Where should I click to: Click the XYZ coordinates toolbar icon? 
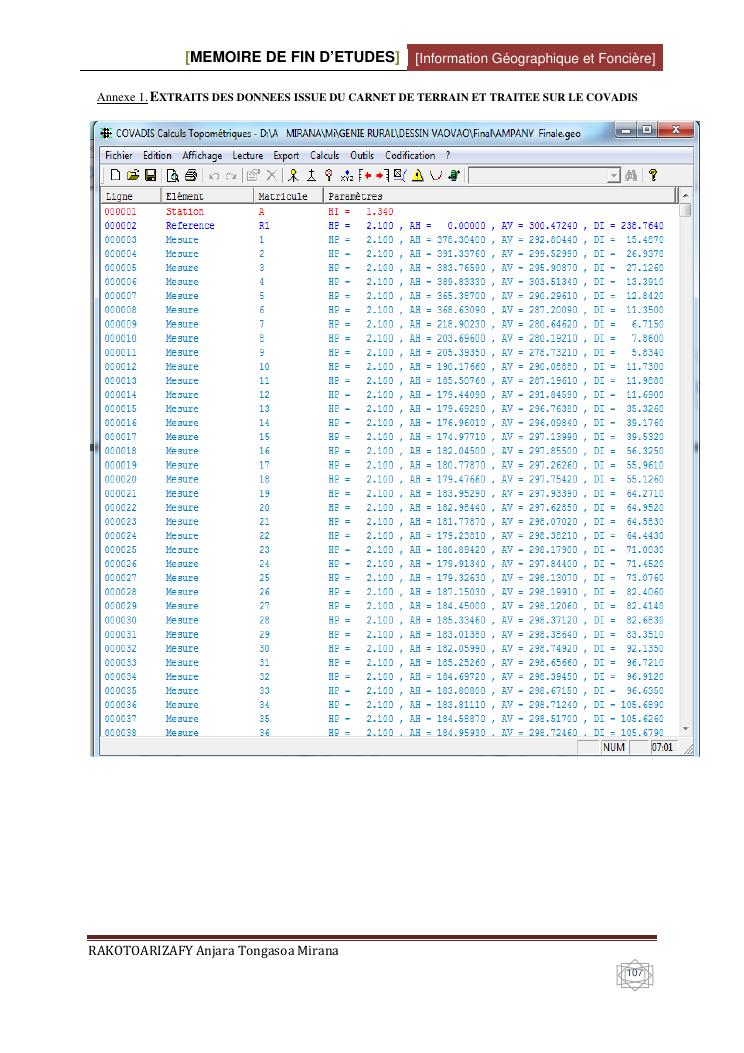346,175
